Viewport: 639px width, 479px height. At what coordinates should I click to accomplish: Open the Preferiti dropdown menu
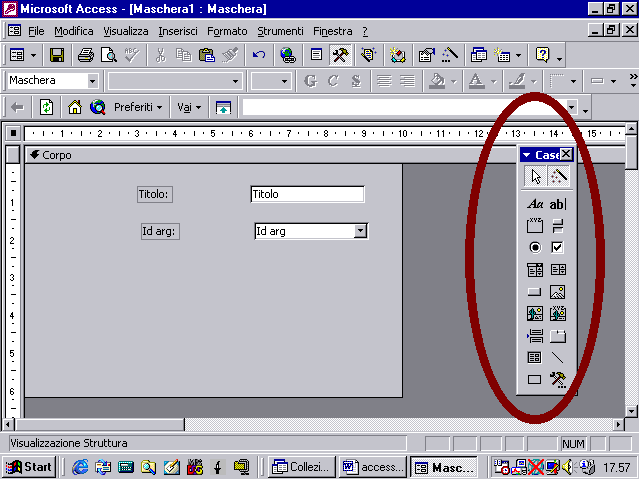point(138,107)
